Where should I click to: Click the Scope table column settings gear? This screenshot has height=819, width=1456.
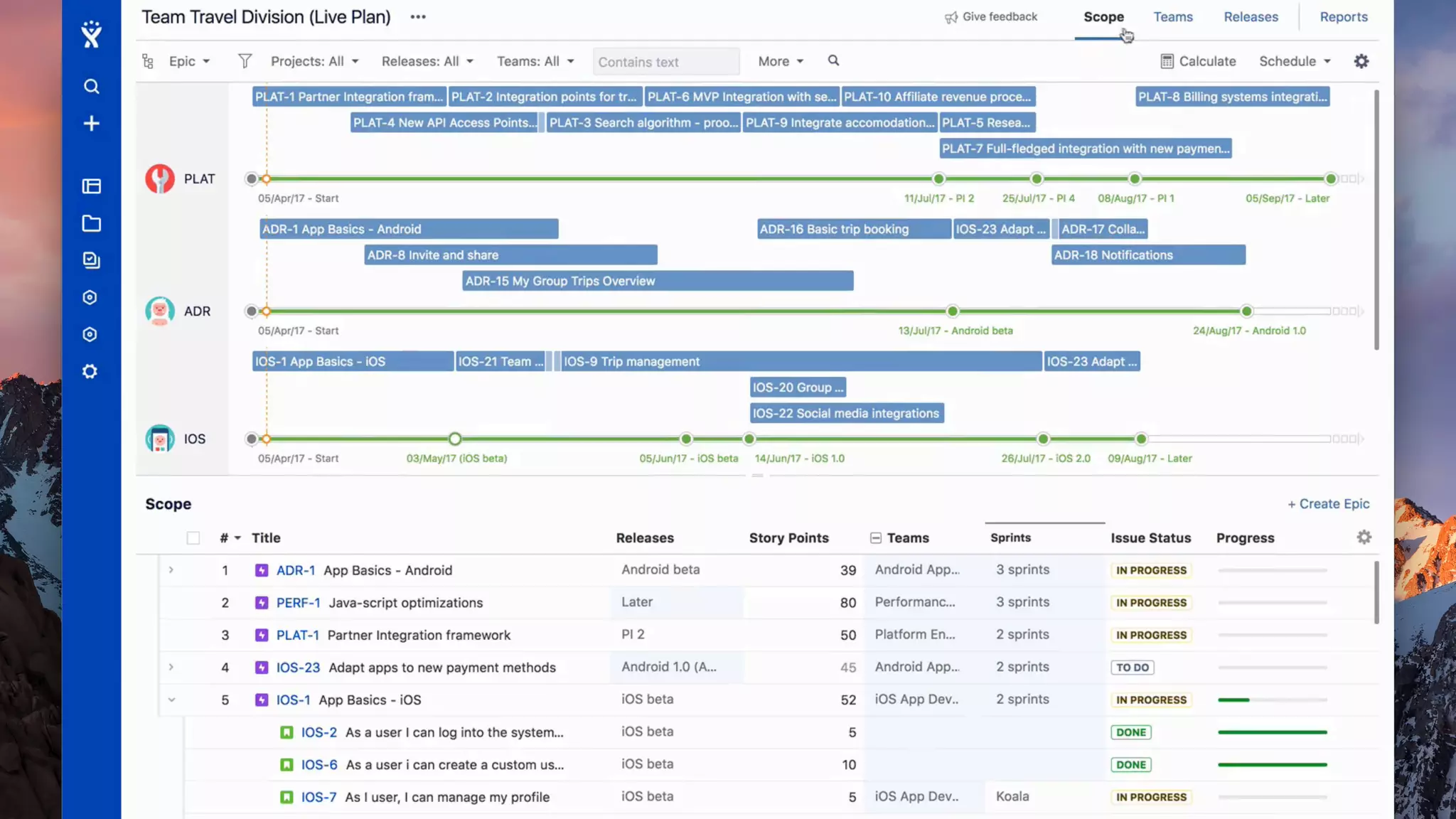click(x=1364, y=537)
